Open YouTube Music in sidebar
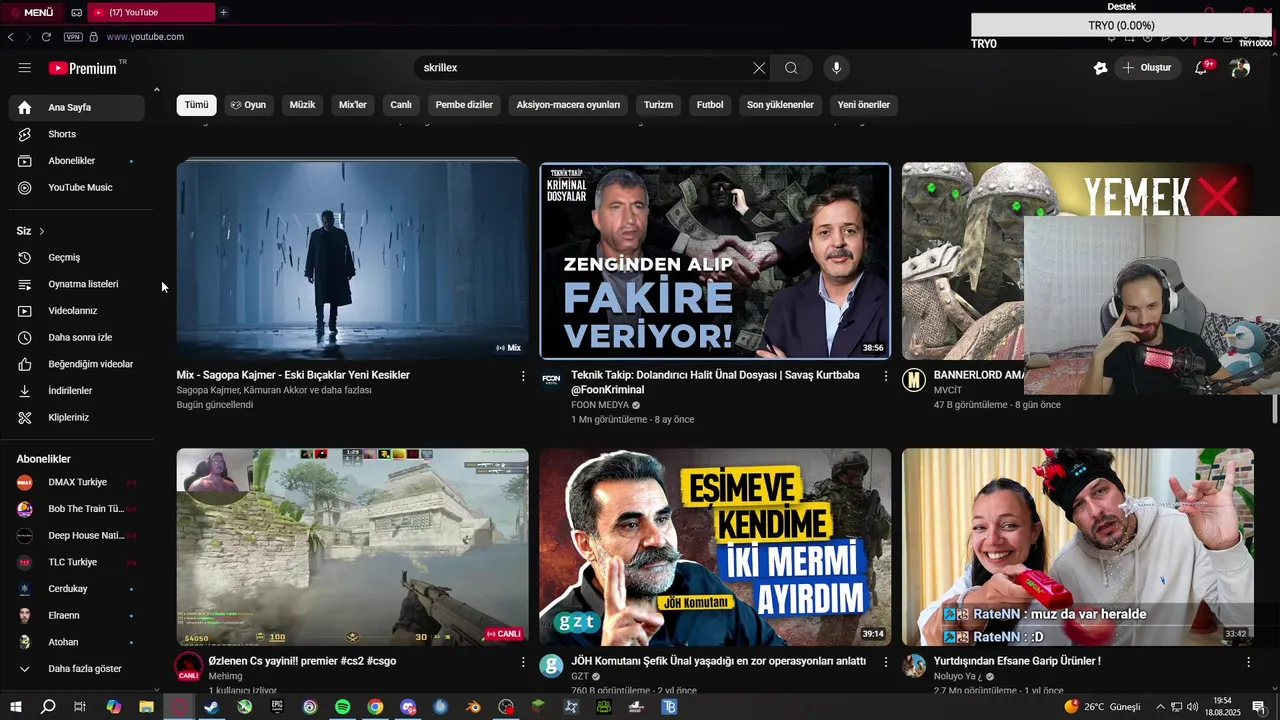Viewport: 1280px width, 720px height. pos(76,188)
